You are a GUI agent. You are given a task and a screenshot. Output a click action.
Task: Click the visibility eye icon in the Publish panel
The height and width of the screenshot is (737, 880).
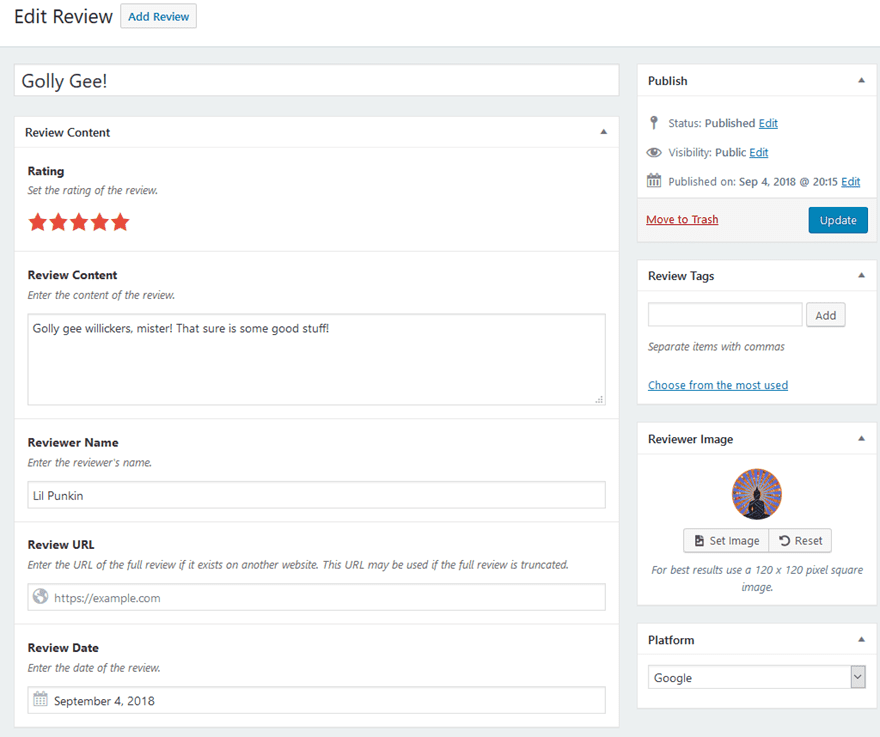point(654,151)
